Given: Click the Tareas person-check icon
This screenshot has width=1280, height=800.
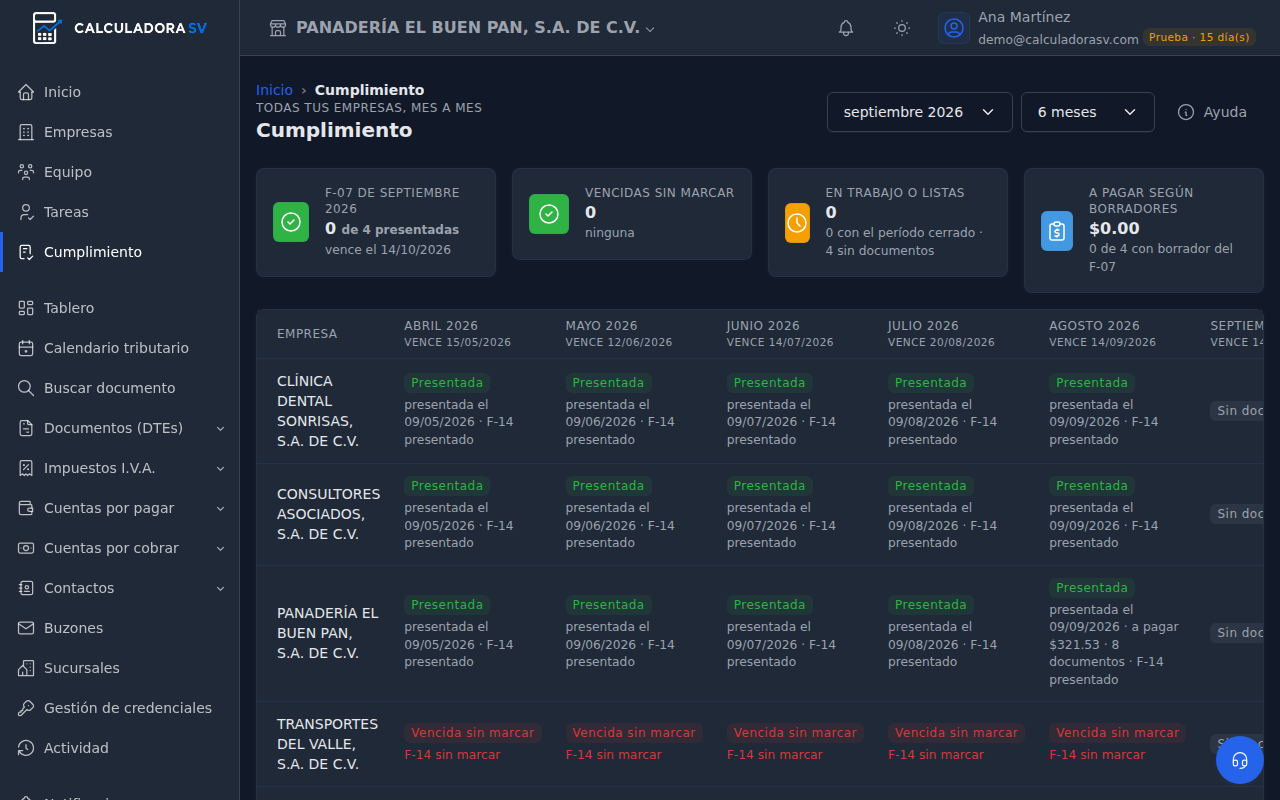Looking at the screenshot, I should click(26, 212).
